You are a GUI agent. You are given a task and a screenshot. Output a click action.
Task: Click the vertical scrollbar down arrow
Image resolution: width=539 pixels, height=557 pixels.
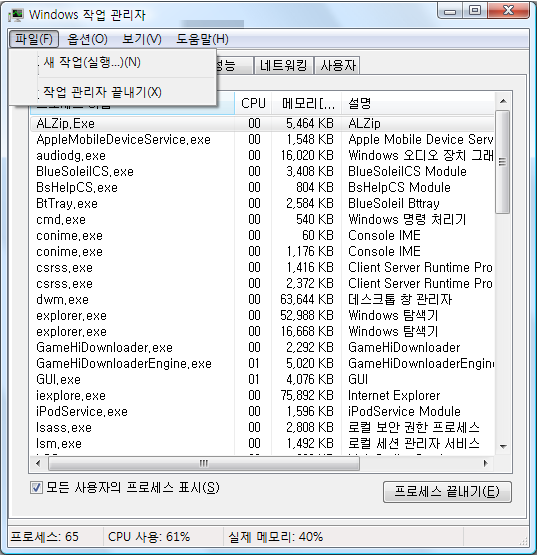click(503, 447)
